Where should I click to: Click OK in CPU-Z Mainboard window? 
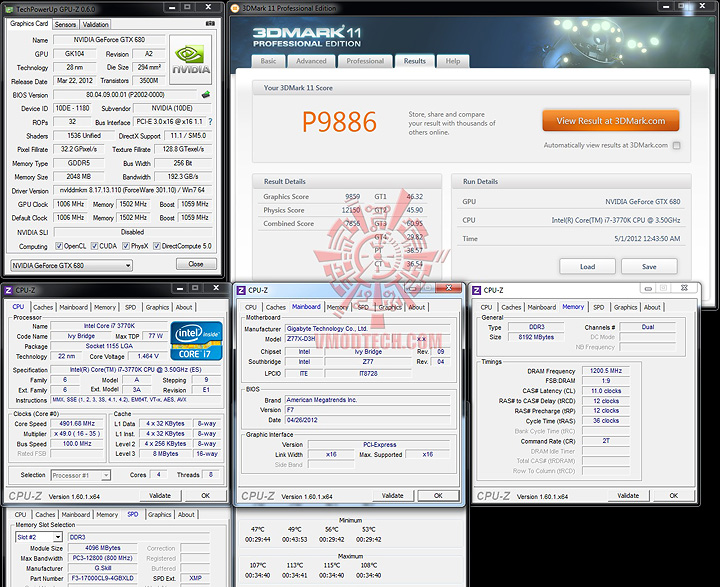[x=439, y=496]
